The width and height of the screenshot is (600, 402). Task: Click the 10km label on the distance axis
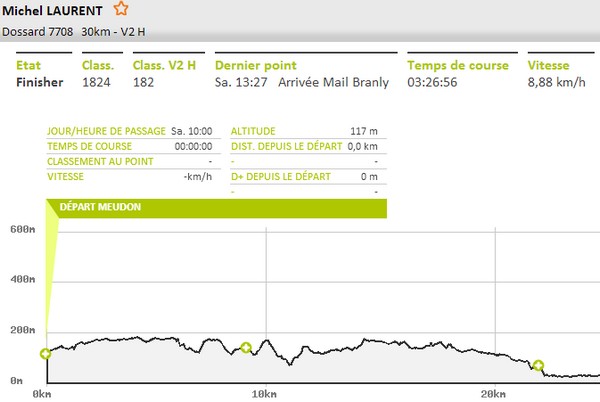263,394
